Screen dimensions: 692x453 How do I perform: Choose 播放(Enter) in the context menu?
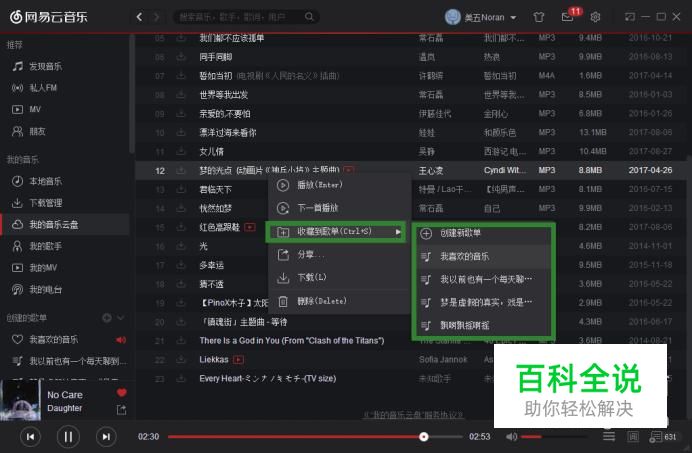coord(339,185)
